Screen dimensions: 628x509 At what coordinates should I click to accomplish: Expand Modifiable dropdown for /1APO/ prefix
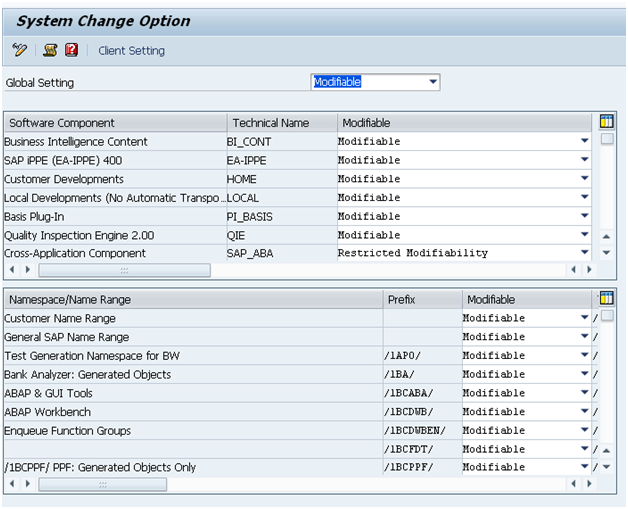(x=584, y=355)
